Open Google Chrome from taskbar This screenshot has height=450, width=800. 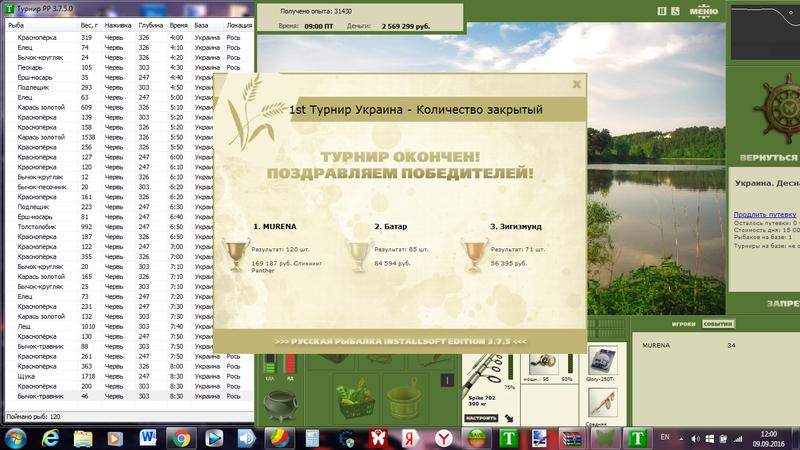point(181,439)
